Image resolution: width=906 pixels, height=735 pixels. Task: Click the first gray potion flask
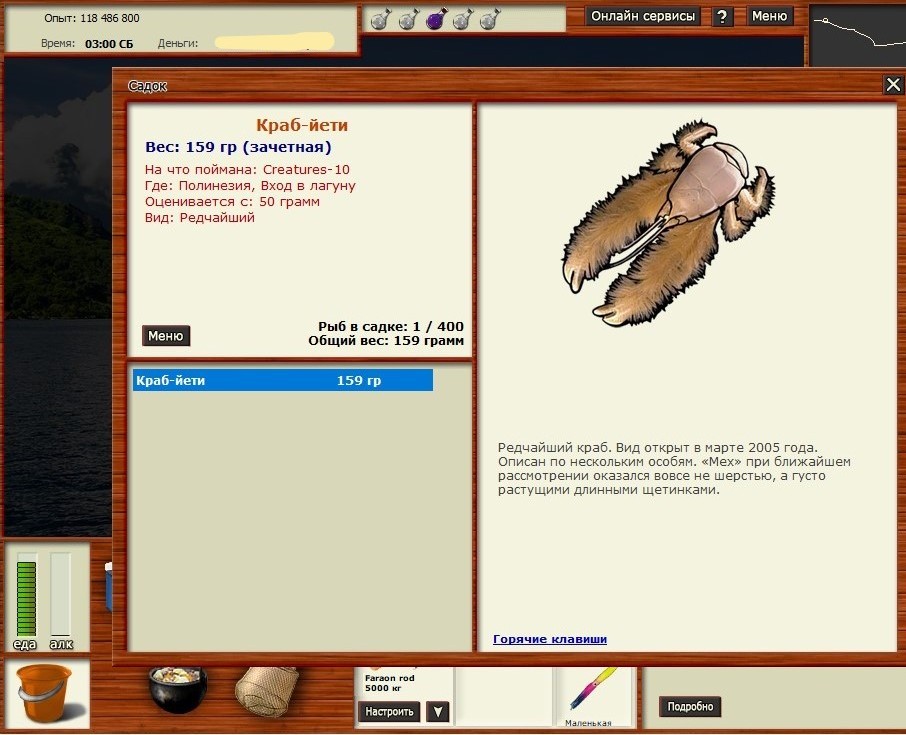(380, 19)
